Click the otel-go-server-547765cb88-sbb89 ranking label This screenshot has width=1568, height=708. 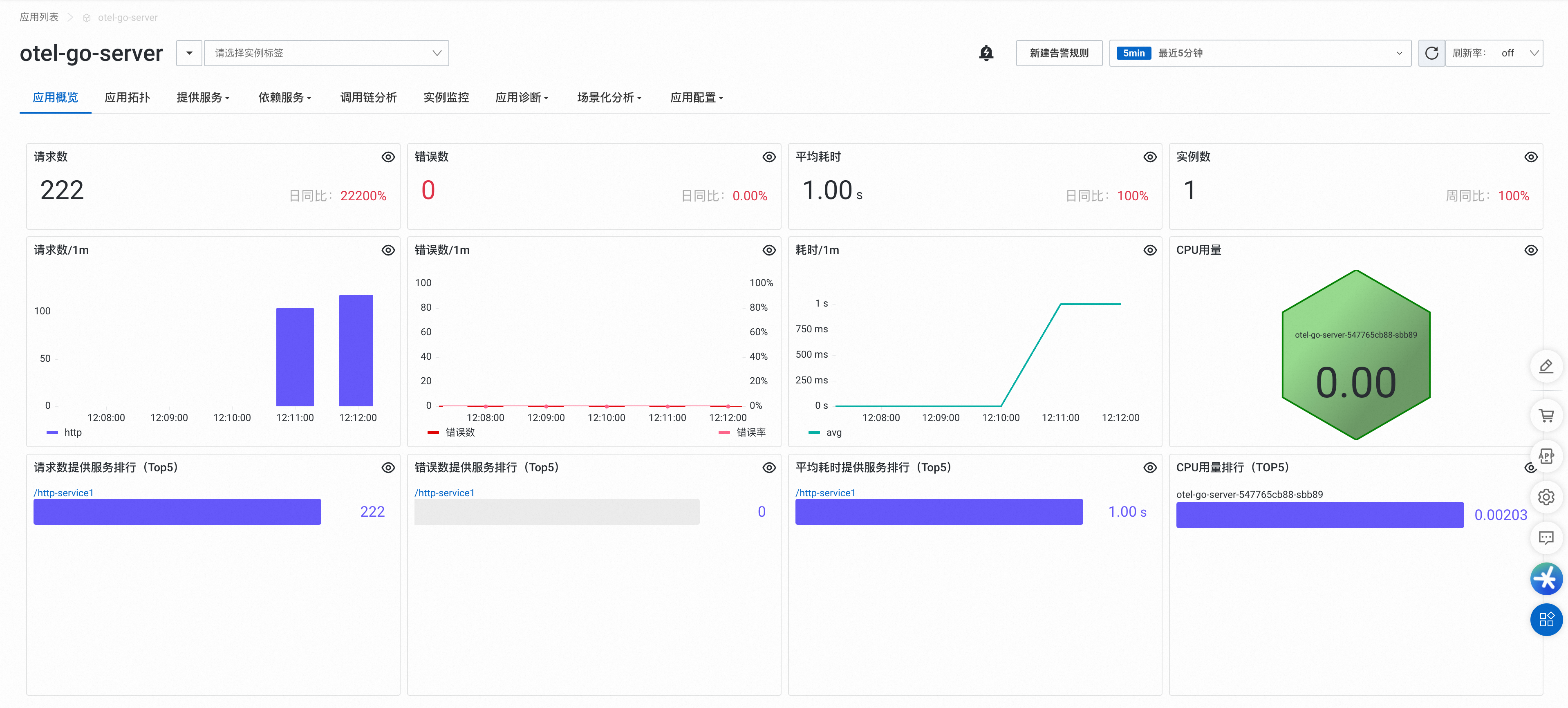click(1249, 494)
